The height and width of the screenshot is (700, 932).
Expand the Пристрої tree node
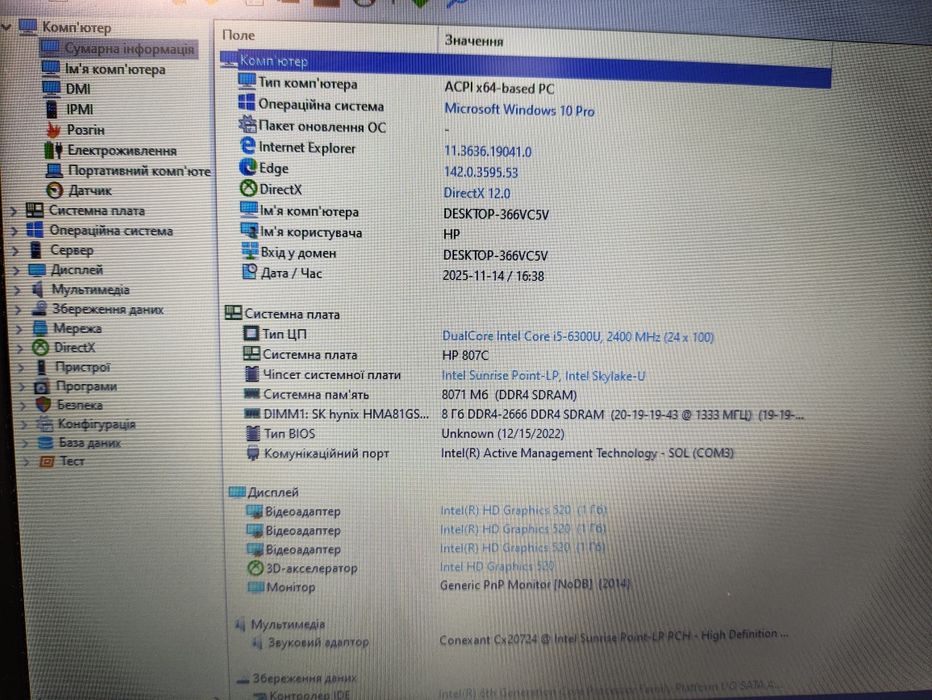(21, 368)
